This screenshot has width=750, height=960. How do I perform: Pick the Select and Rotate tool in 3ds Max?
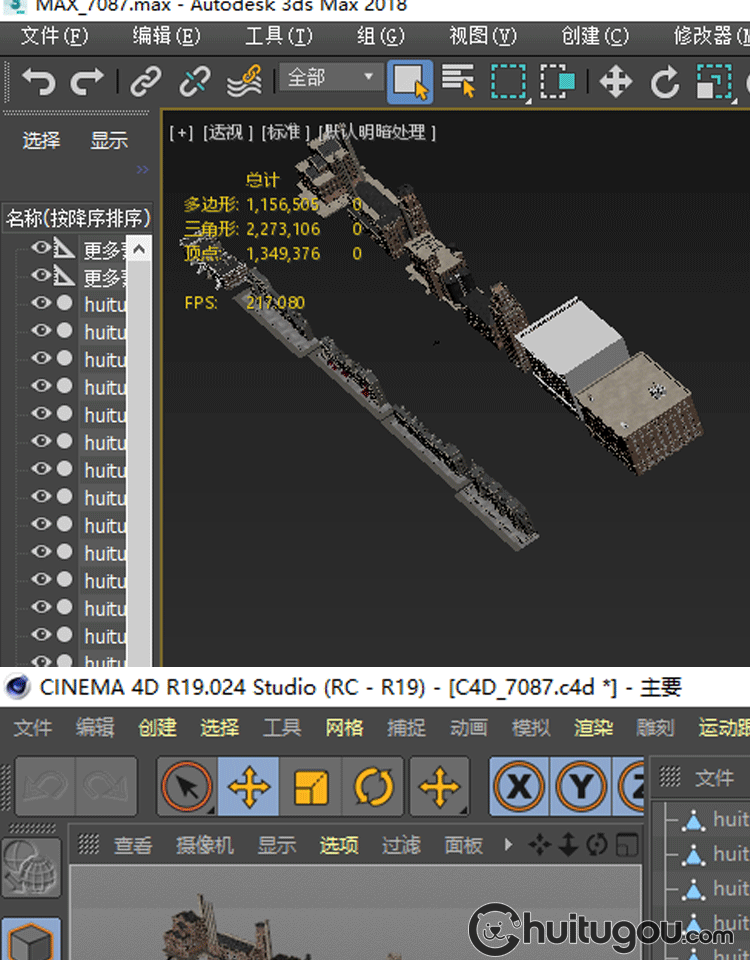click(664, 82)
